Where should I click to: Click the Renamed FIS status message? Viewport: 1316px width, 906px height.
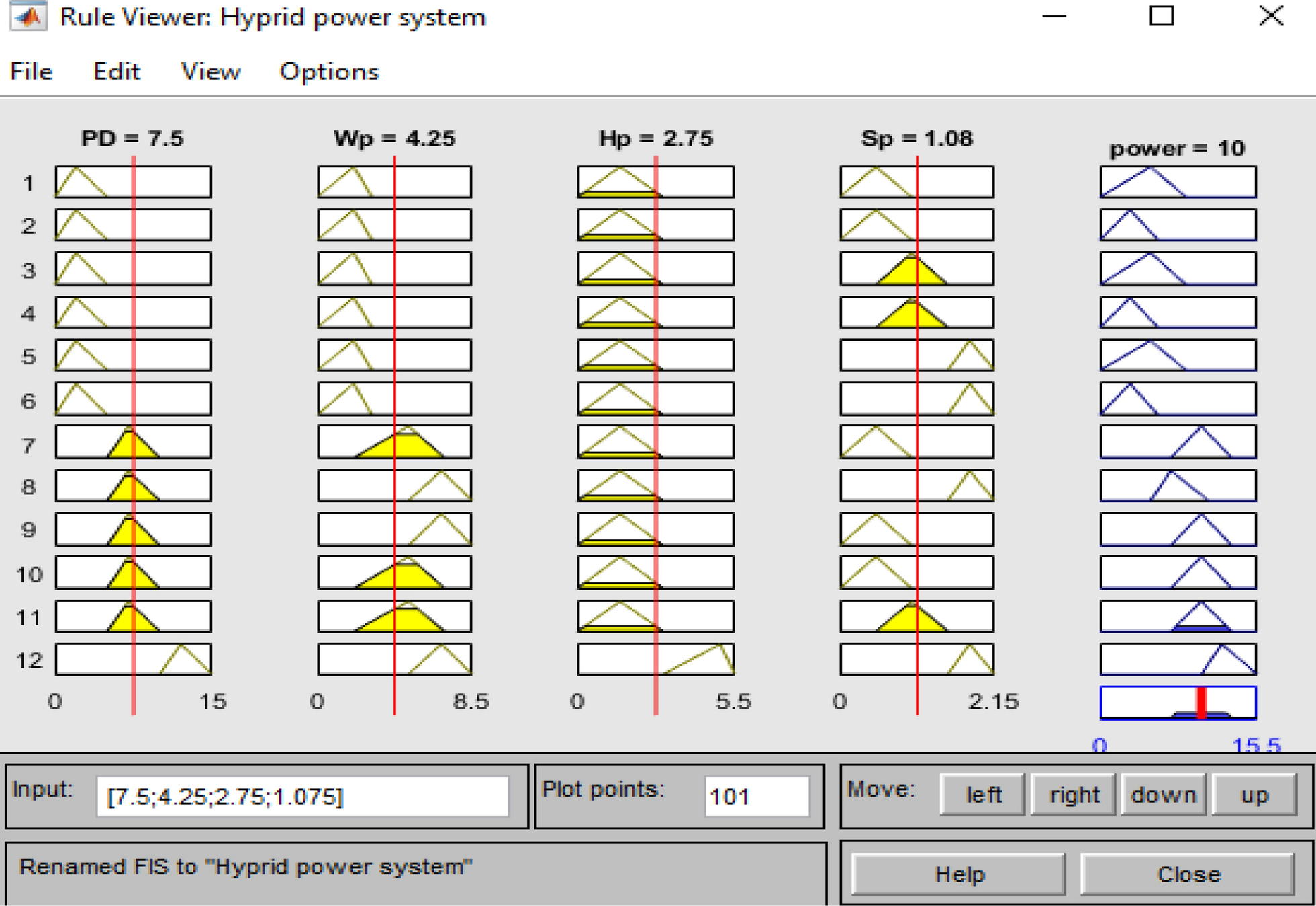tap(246, 867)
